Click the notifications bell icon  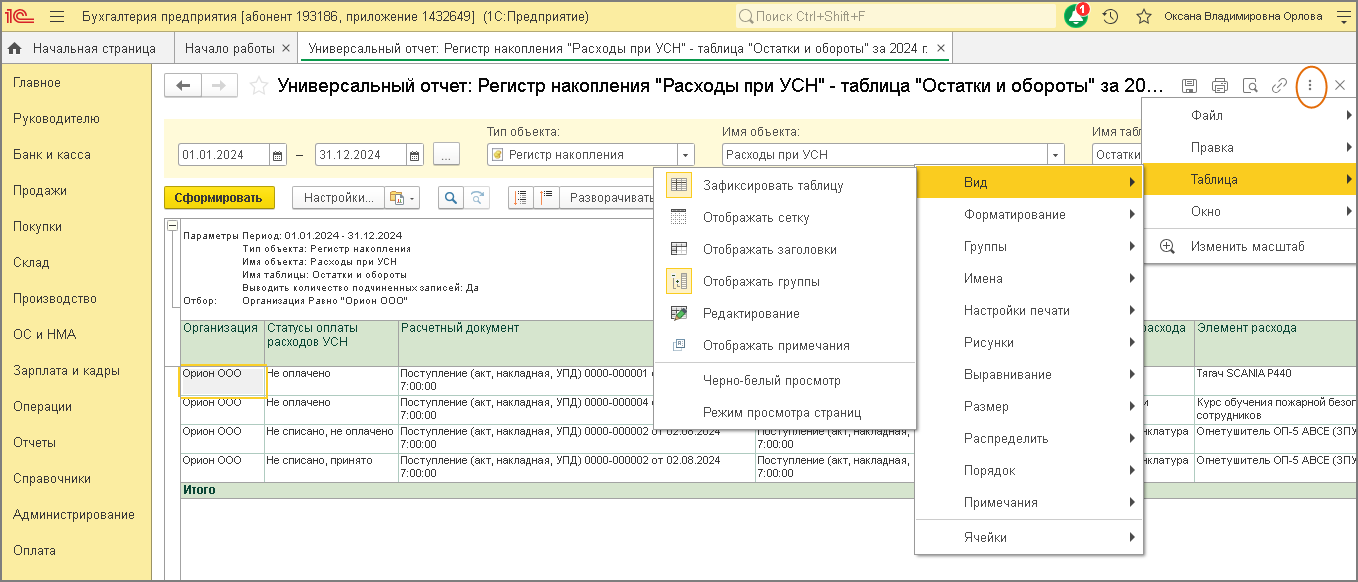click(x=1076, y=17)
